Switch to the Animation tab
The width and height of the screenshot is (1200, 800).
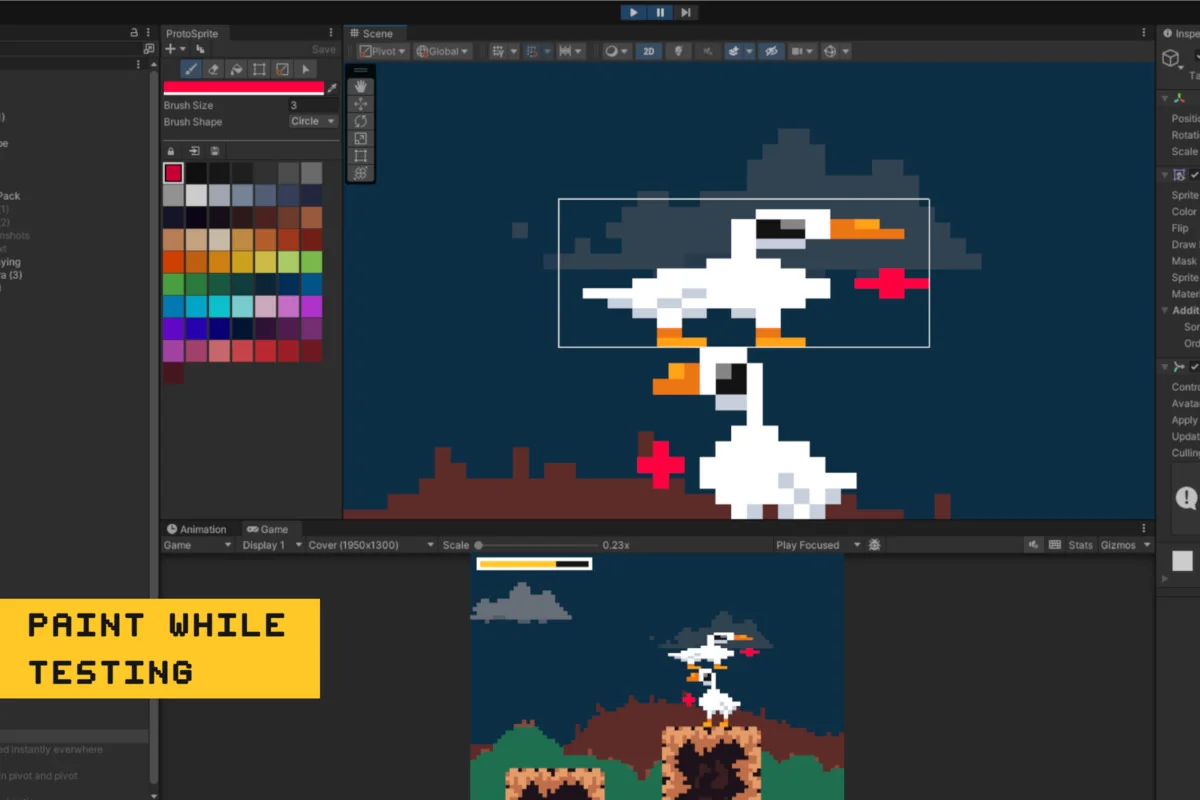point(197,529)
